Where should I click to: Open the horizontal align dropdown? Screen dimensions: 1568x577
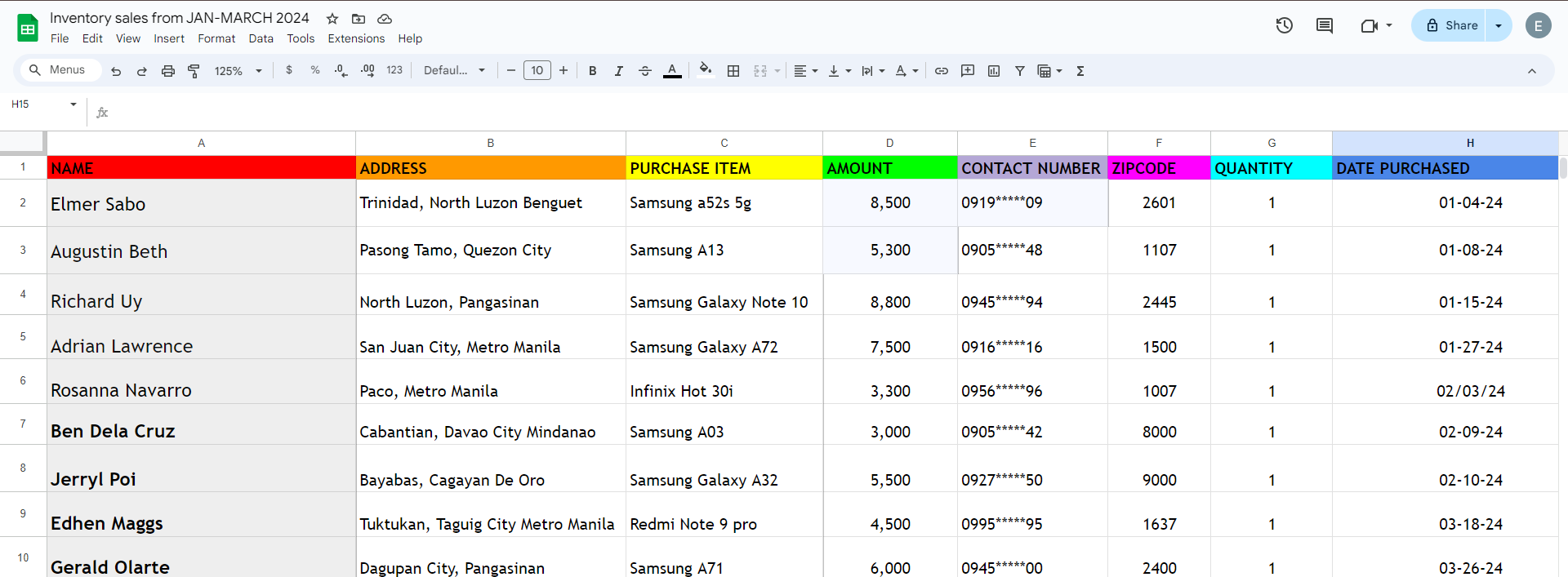pyautogui.click(x=805, y=71)
